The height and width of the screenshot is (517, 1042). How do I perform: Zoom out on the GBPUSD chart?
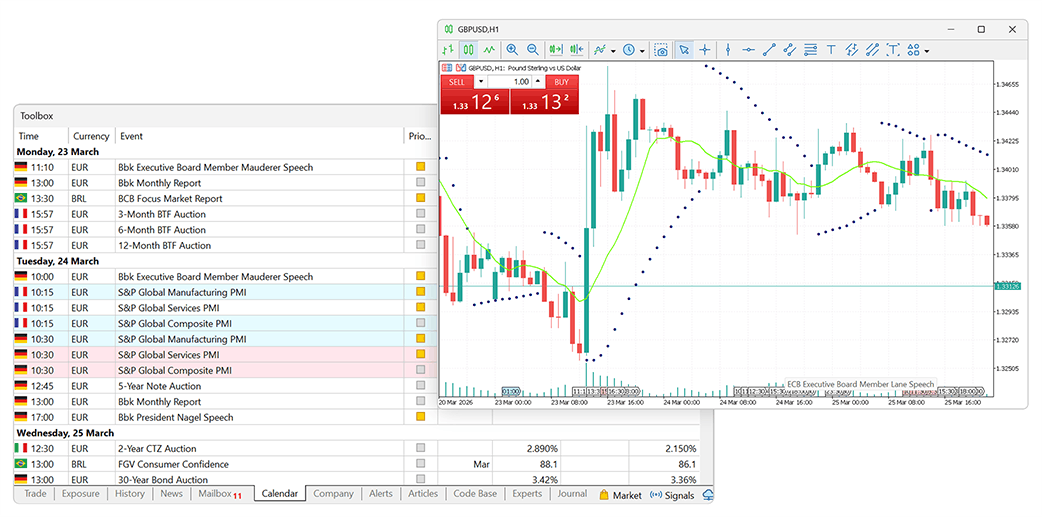(x=532, y=50)
